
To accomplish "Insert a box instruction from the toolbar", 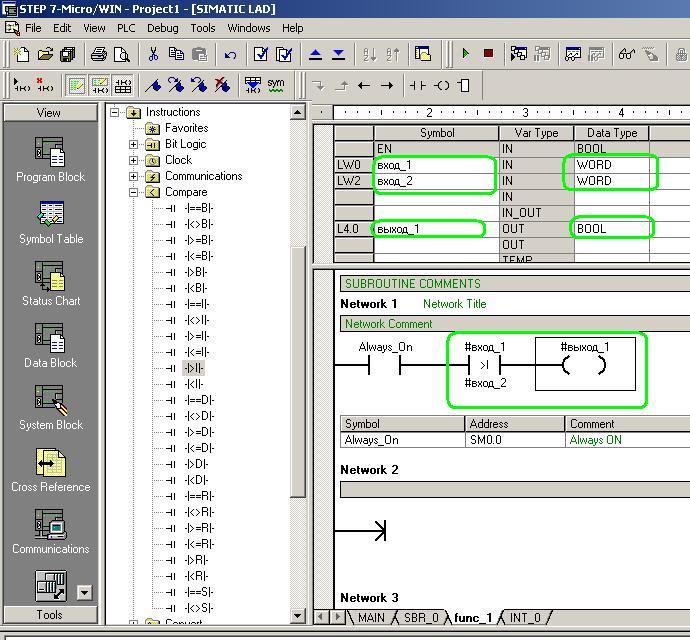I will (x=464, y=85).
